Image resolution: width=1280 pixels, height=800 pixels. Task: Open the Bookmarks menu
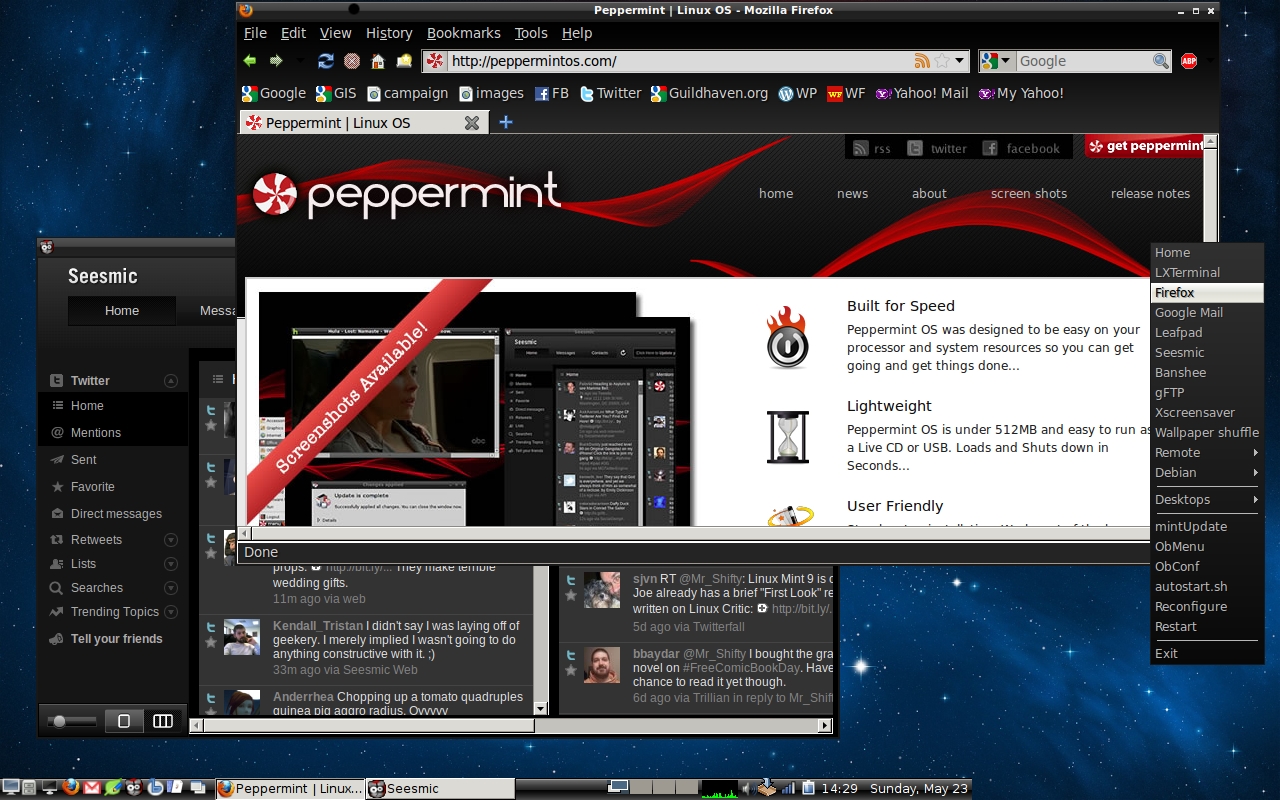coord(464,33)
